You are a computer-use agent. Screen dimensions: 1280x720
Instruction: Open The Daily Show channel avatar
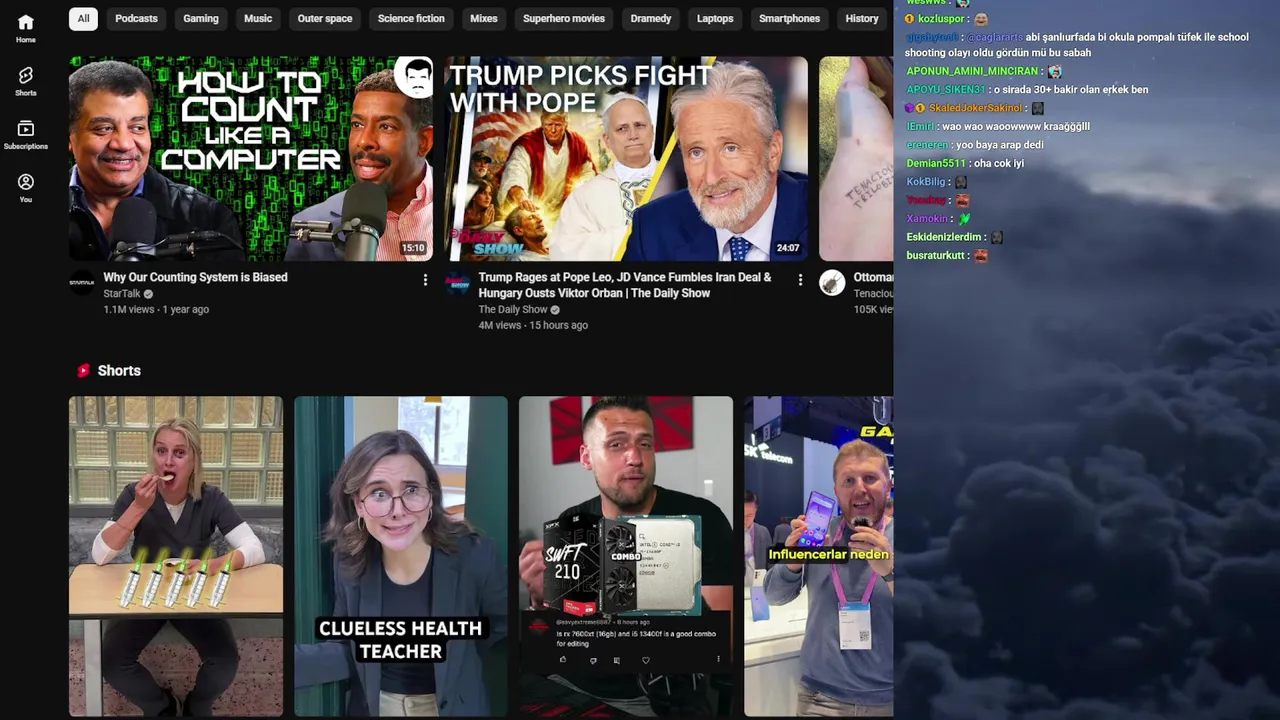click(457, 283)
